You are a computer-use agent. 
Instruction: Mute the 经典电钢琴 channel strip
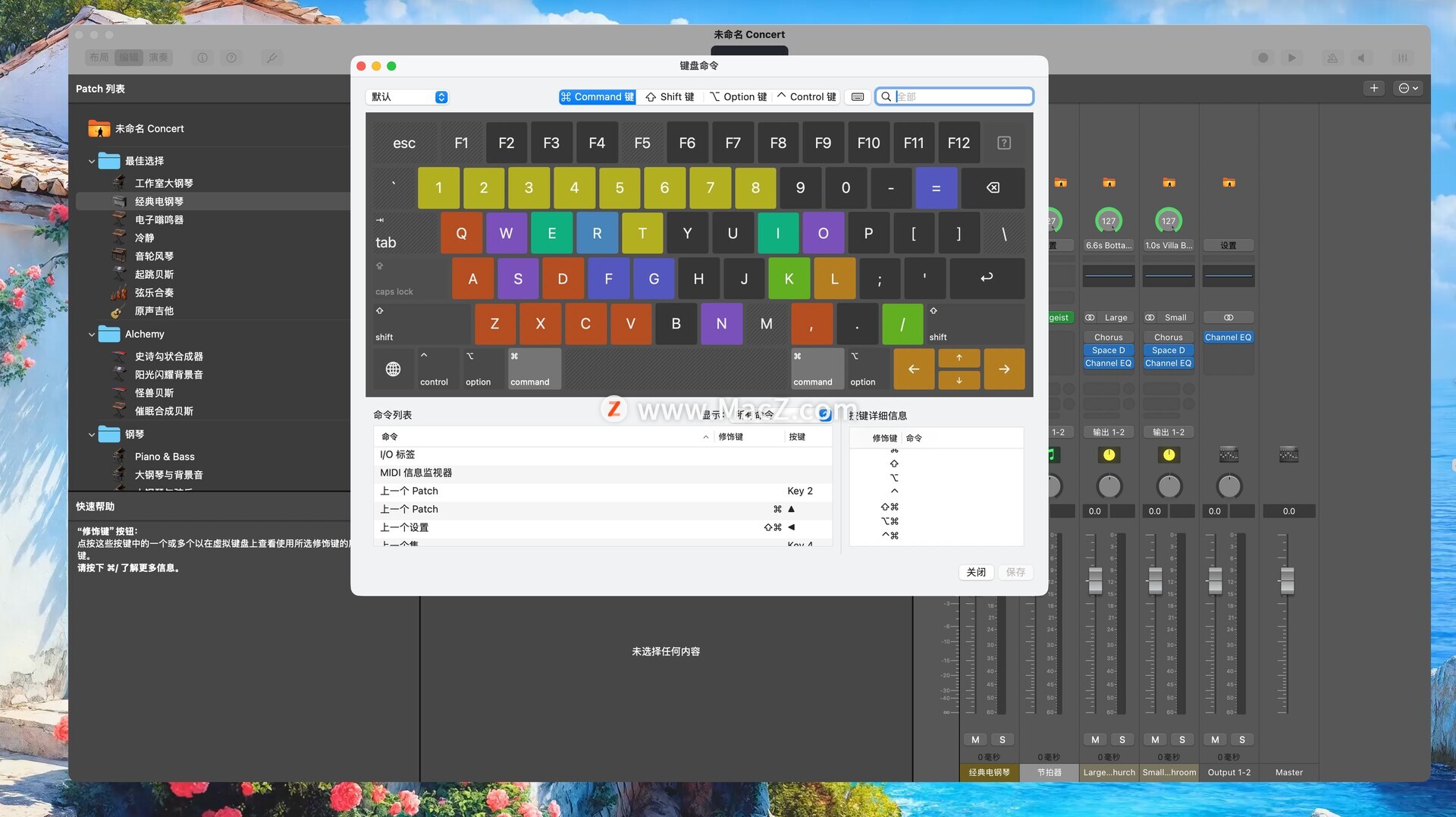[975, 740]
